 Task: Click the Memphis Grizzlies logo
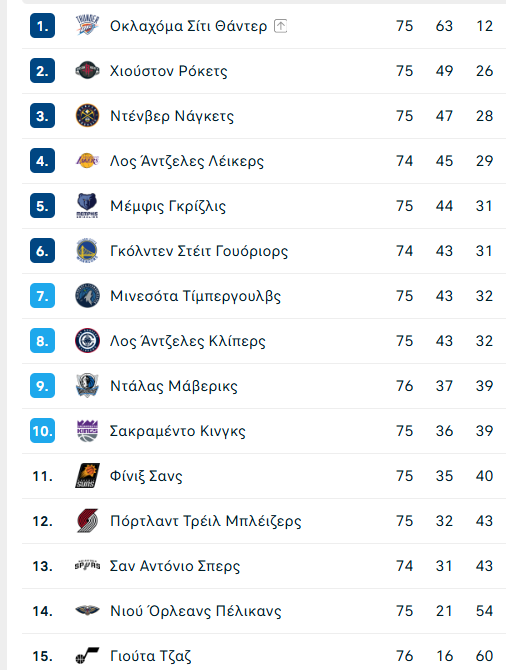[87, 206]
